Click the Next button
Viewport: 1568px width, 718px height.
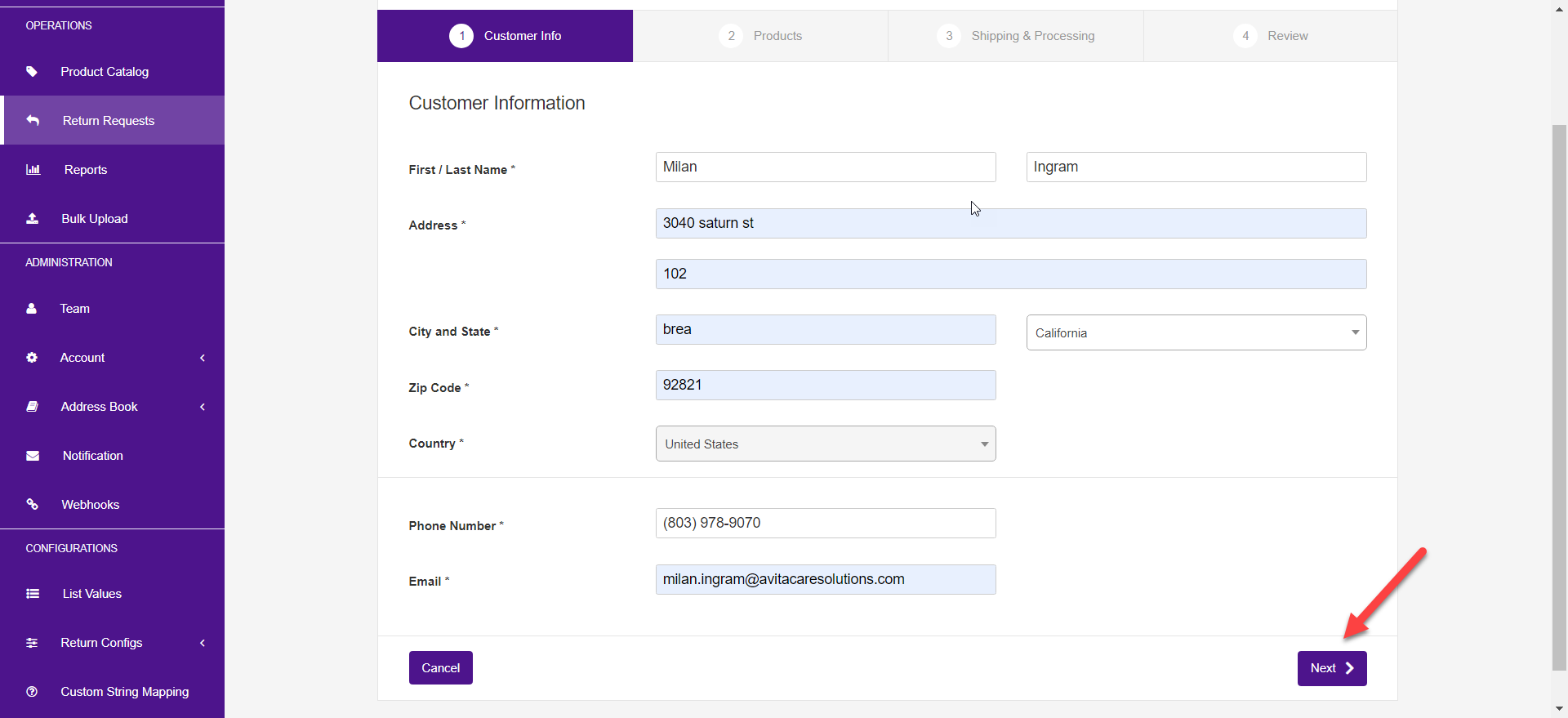click(x=1332, y=668)
